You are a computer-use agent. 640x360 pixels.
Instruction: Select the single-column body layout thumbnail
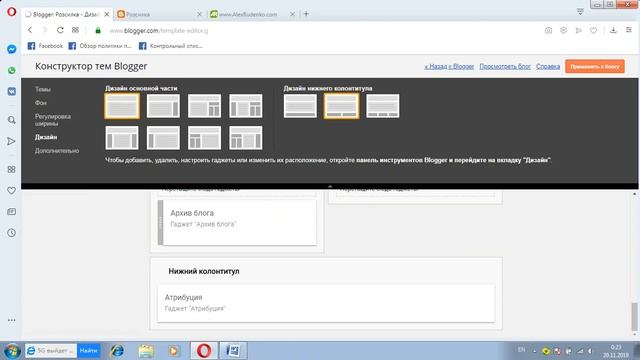click(122, 106)
